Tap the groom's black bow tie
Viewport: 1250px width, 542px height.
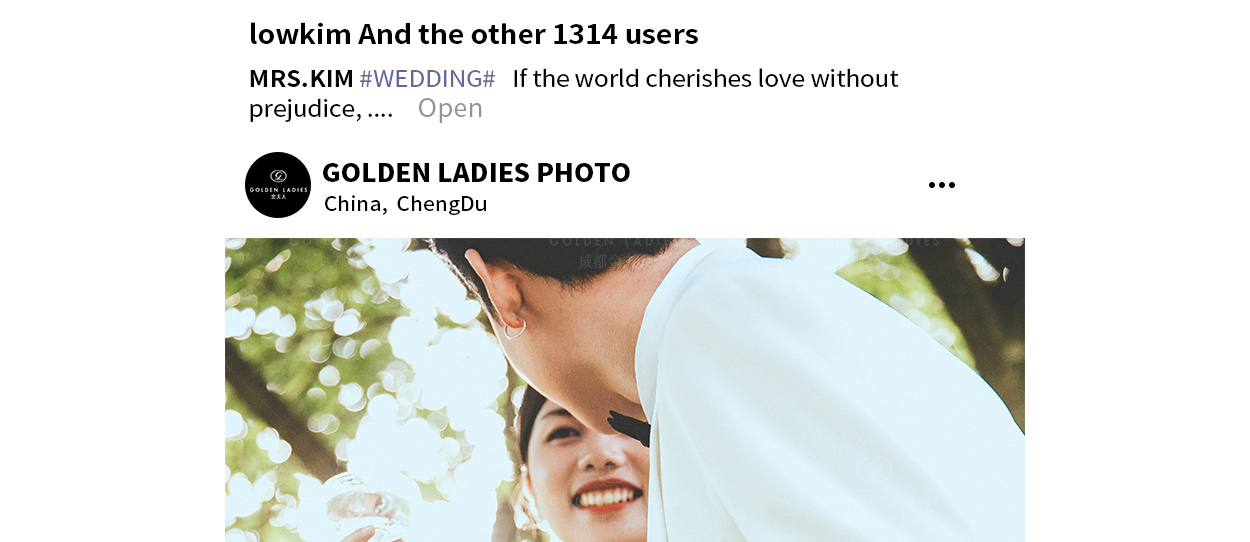coord(630,428)
